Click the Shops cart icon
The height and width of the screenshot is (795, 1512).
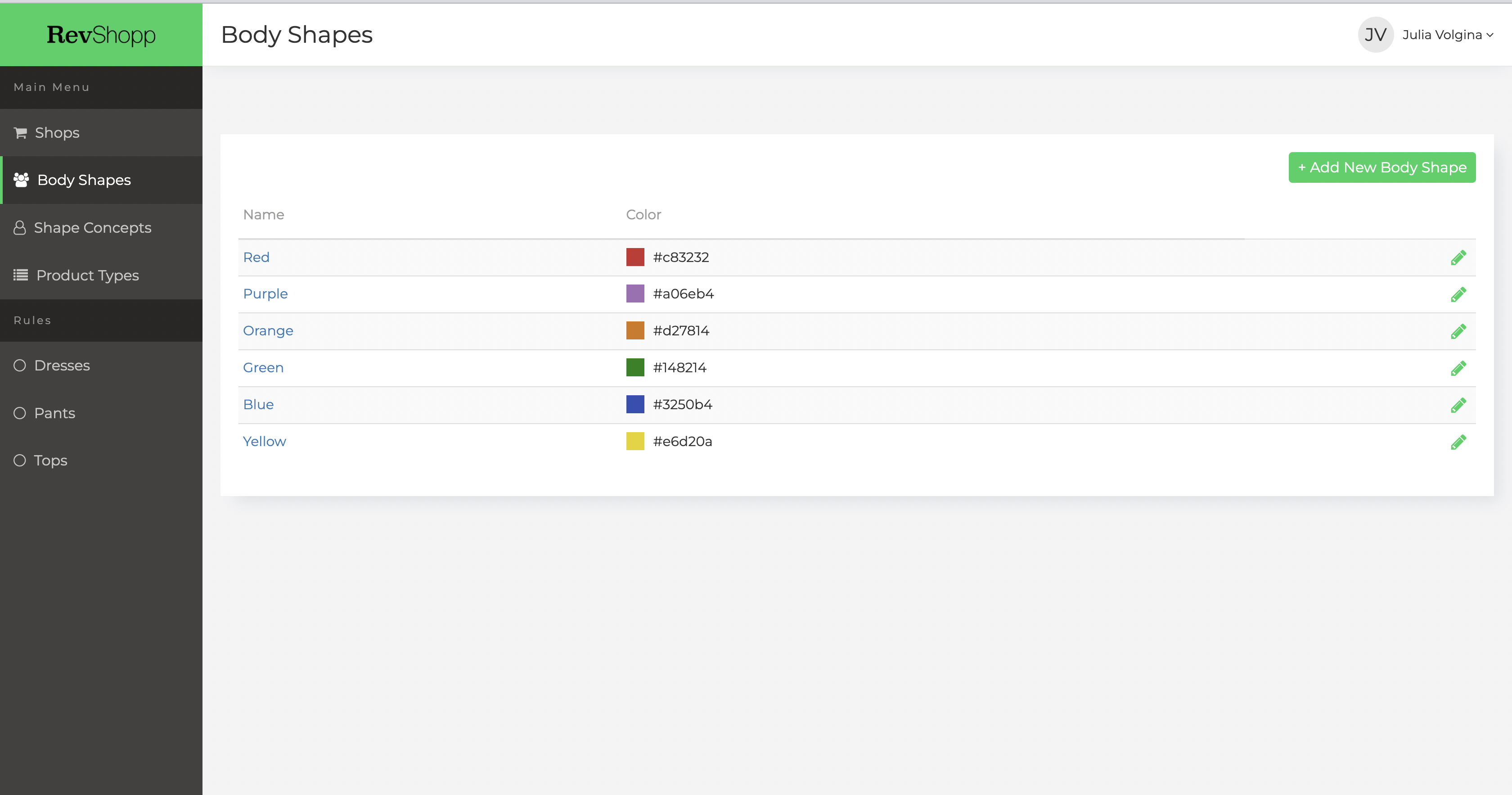tap(21, 133)
